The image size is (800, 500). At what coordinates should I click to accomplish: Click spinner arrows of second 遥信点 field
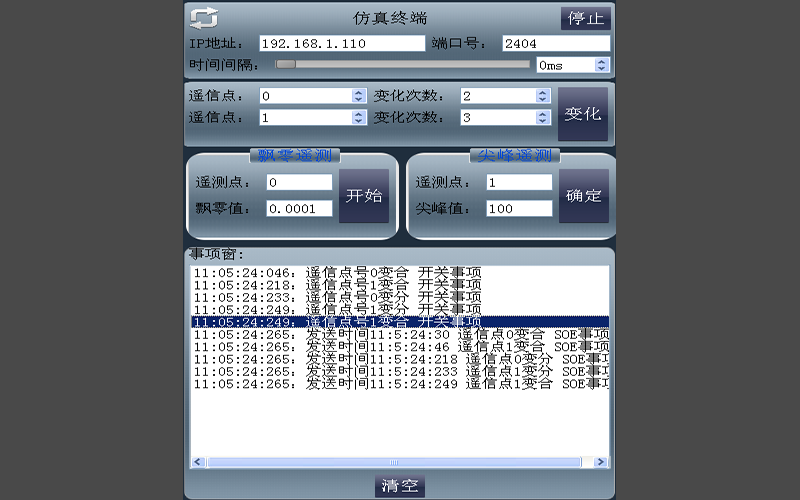coord(359,117)
